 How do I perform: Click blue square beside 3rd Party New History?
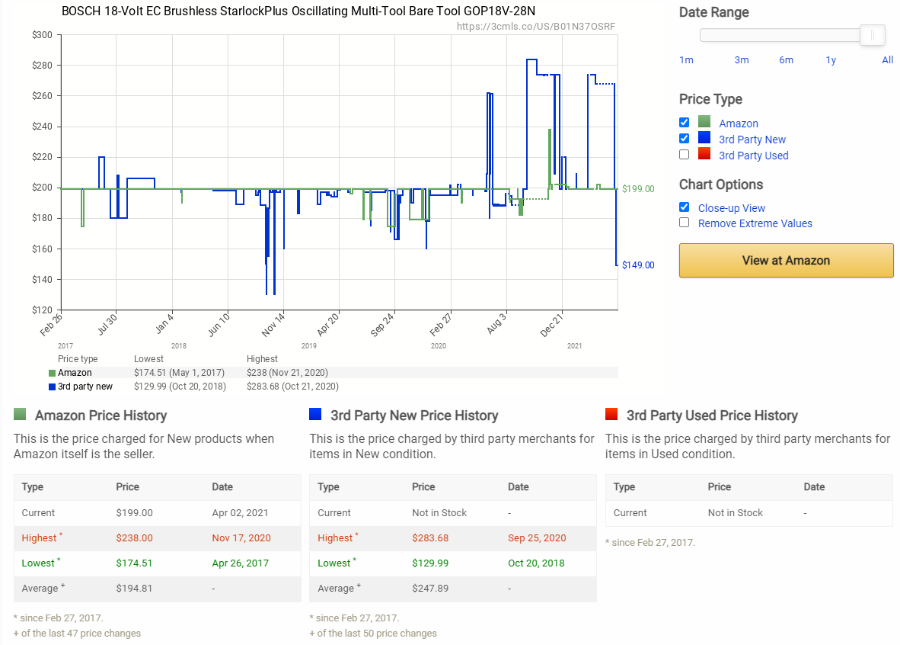[x=315, y=414]
